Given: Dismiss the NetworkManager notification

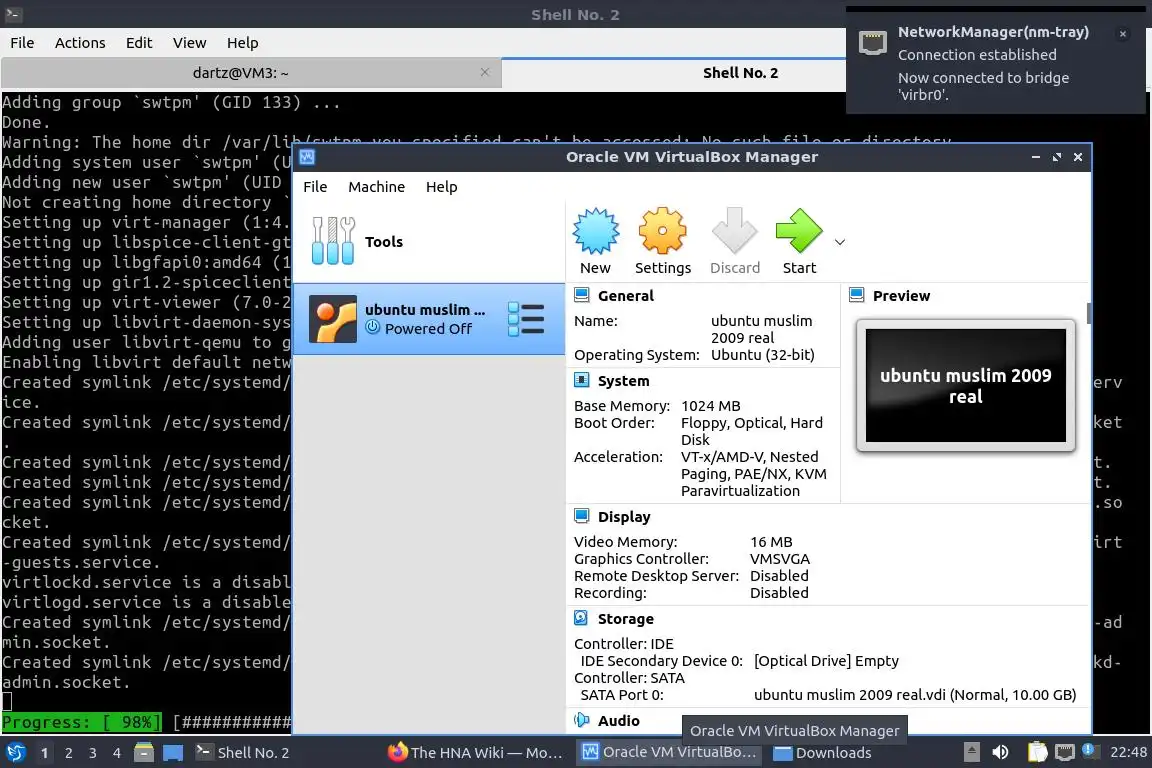Looking at the screenshot, I should tap(1123, 34).
